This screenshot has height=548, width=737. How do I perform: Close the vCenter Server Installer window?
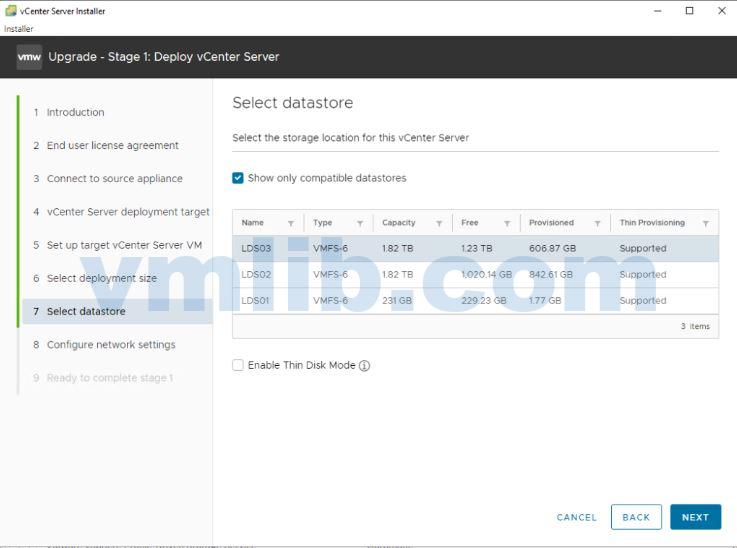(x=722, y=11)
